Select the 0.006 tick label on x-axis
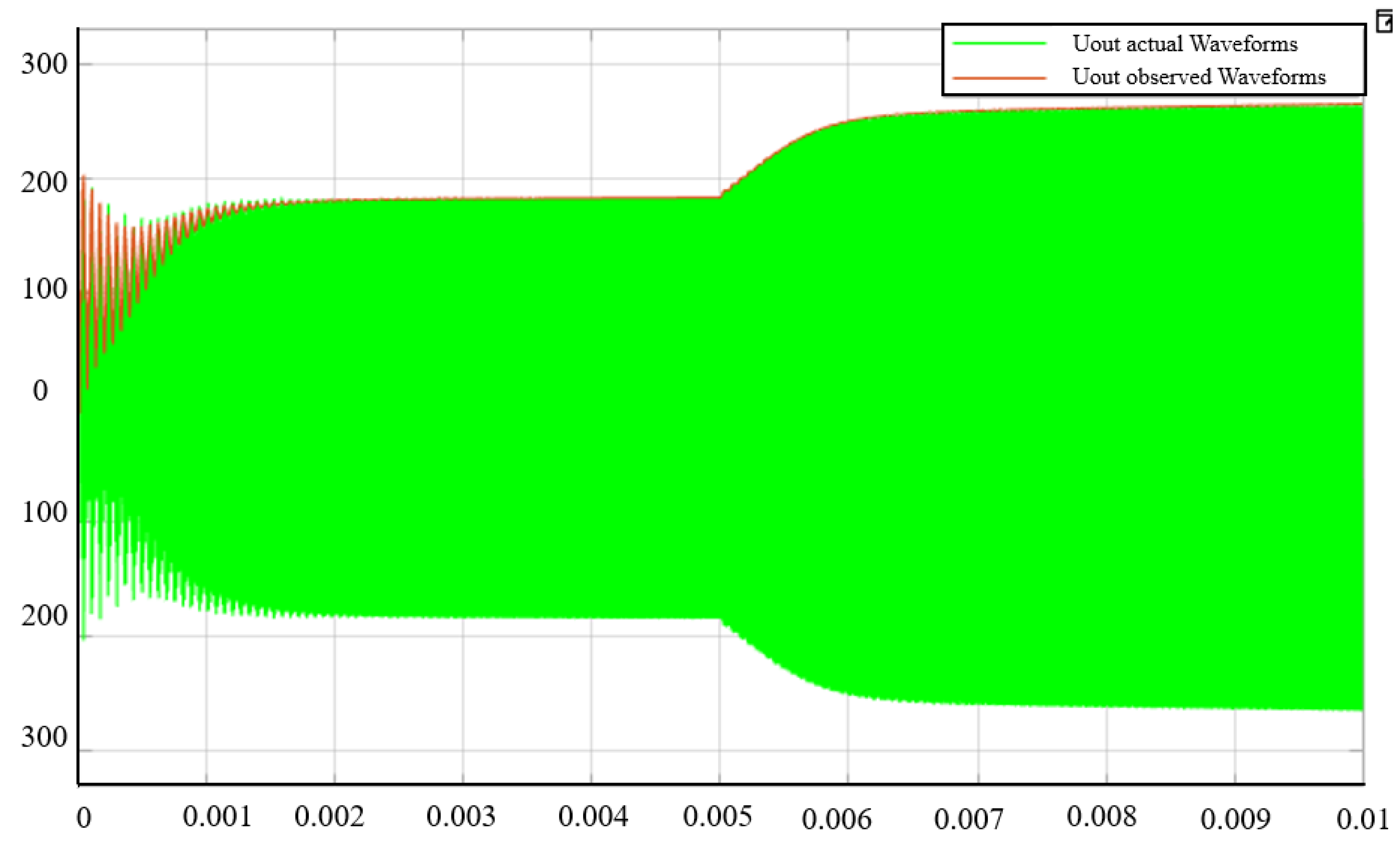 point(836,819)
